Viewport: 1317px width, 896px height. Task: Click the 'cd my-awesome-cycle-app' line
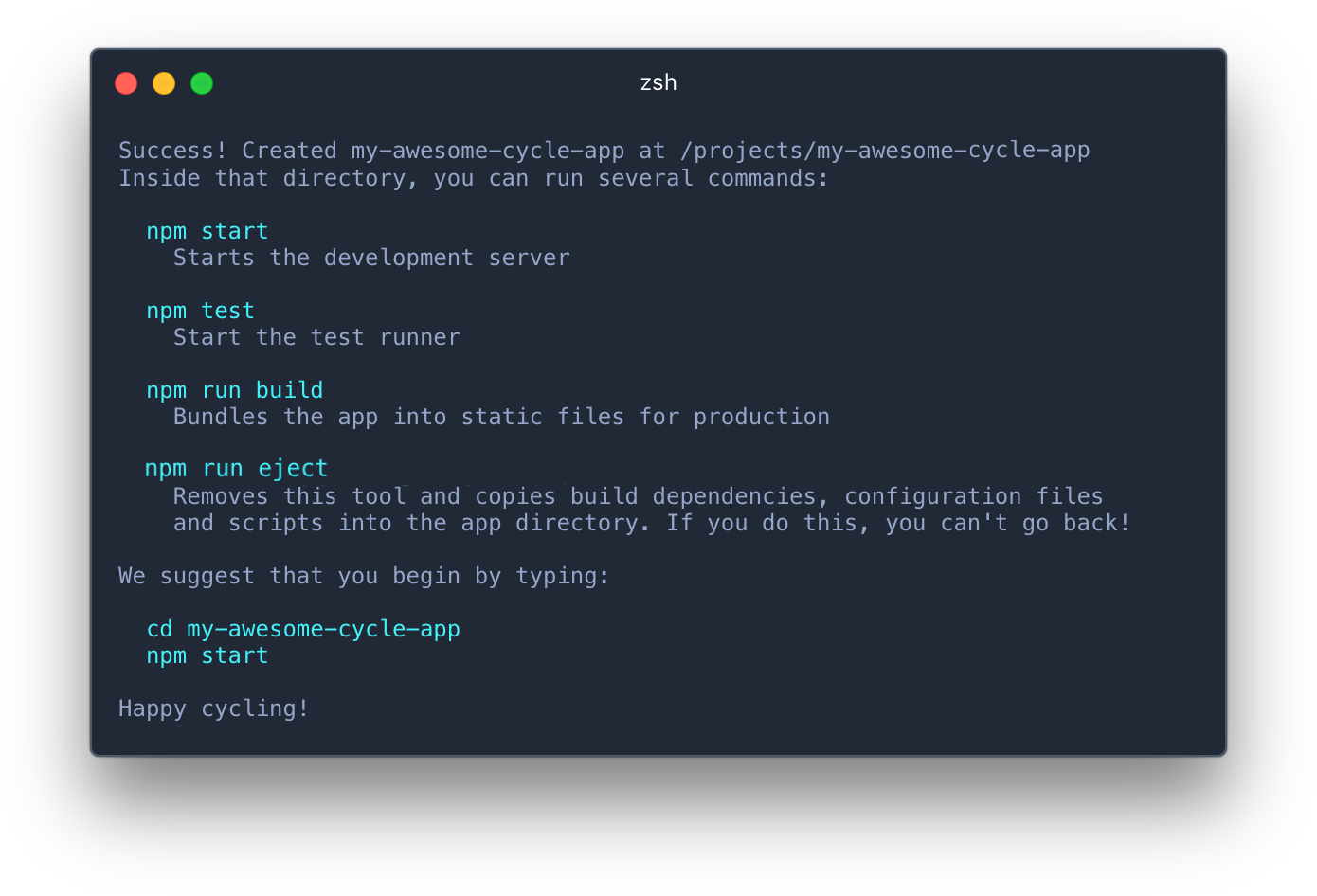[x=303, y=630]
